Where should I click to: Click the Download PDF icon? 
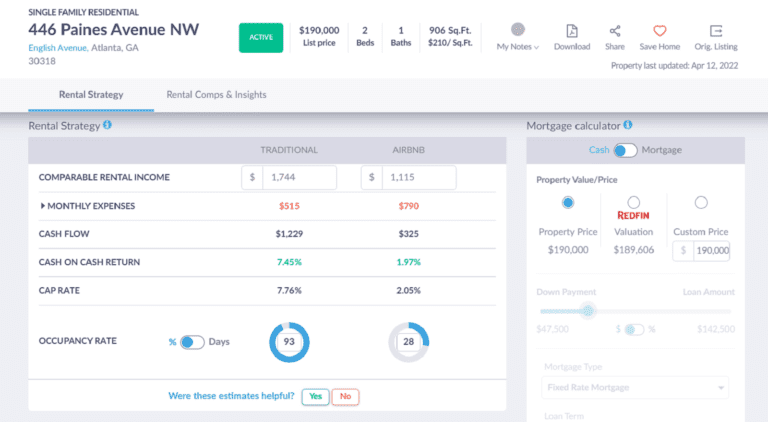pos(571,32)
